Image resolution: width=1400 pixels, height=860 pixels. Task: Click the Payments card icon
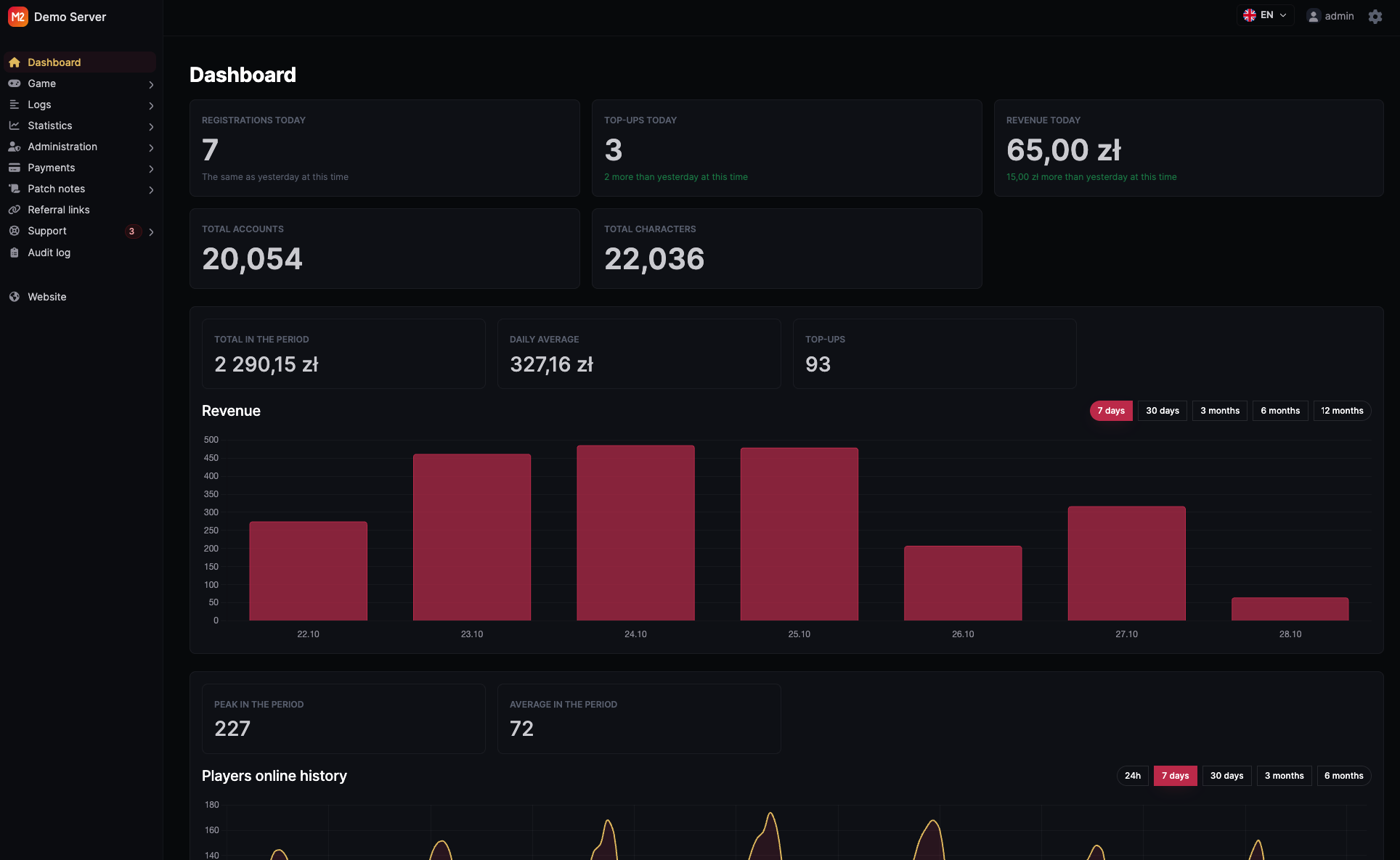click(x=15, y=168)
